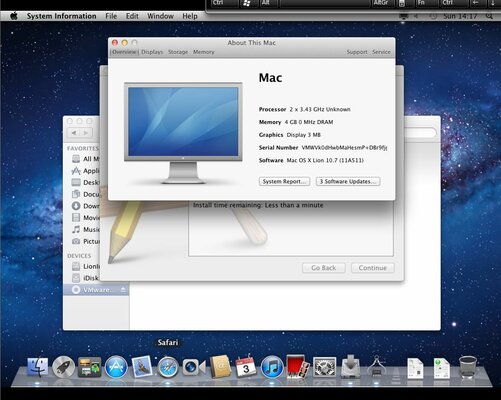
Task: Open the App Store dock icon
Action: [116, 367]
